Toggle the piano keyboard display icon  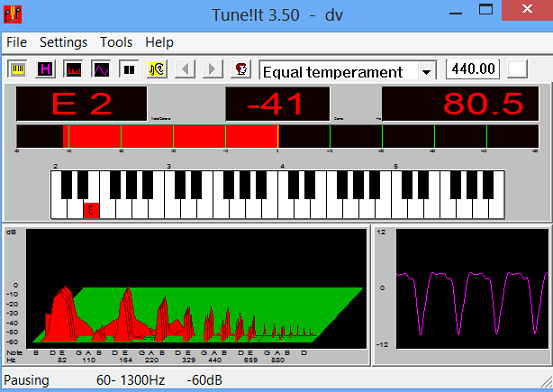click(17, 69)
